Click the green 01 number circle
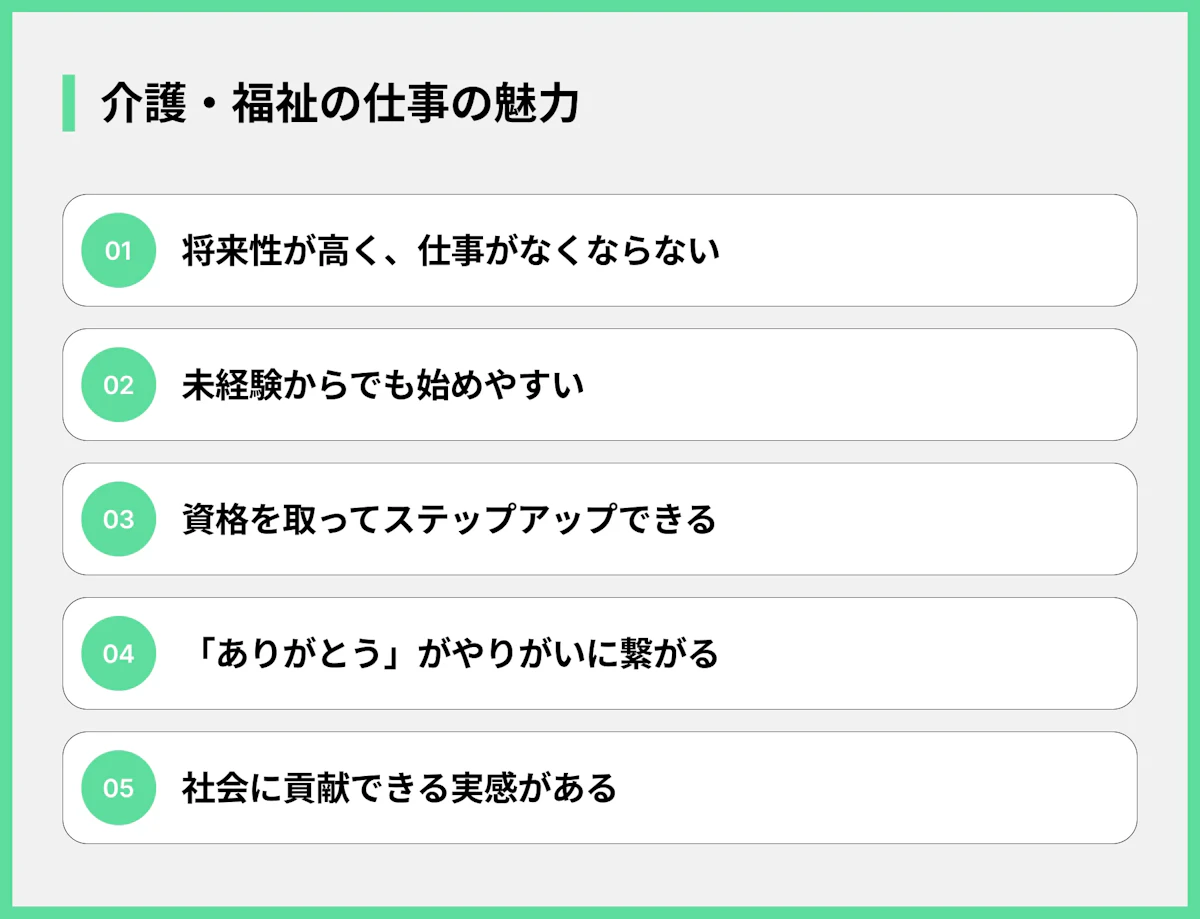 pos(118,251)
